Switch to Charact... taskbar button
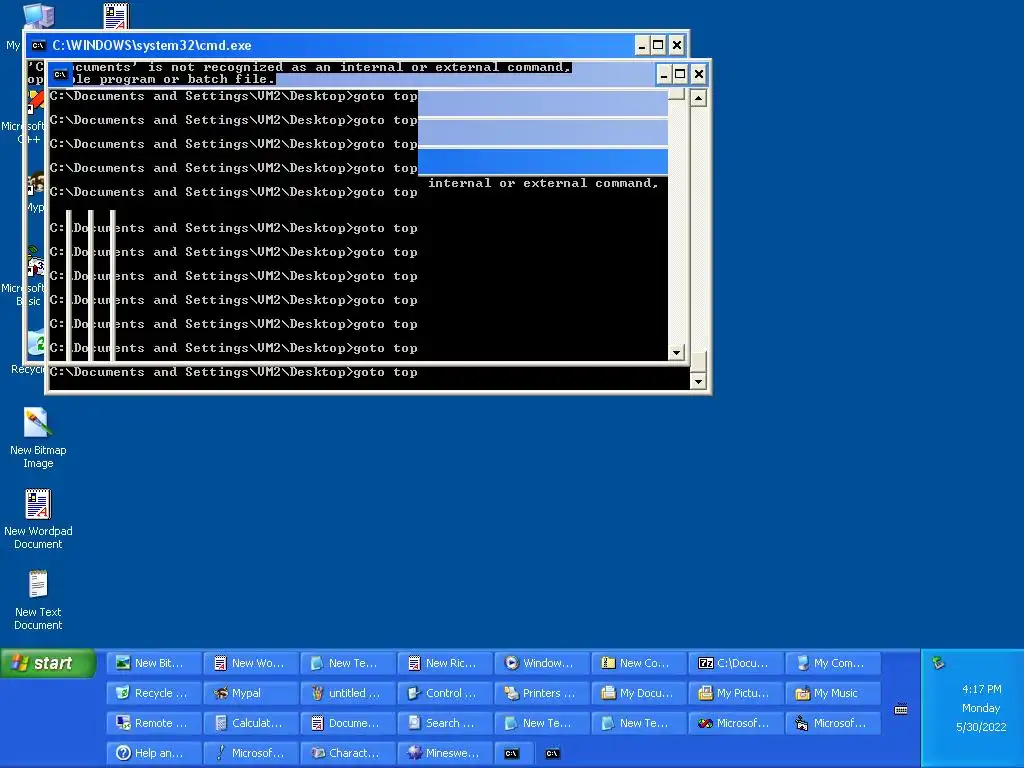The height and width of the screenshot is (768, 1024). 347,753
